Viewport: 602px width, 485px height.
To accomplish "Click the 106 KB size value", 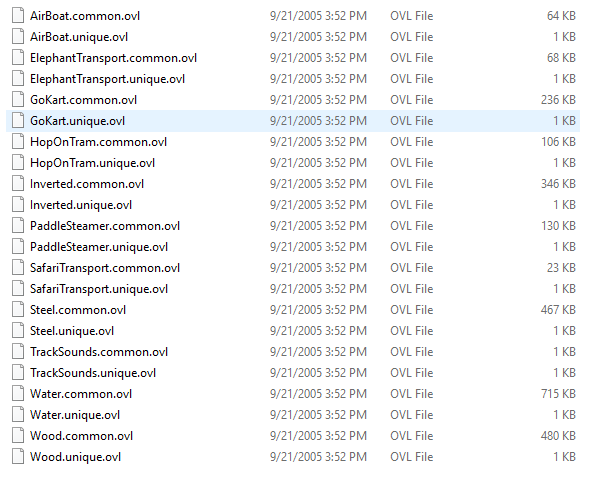I will tap(559, 142).
